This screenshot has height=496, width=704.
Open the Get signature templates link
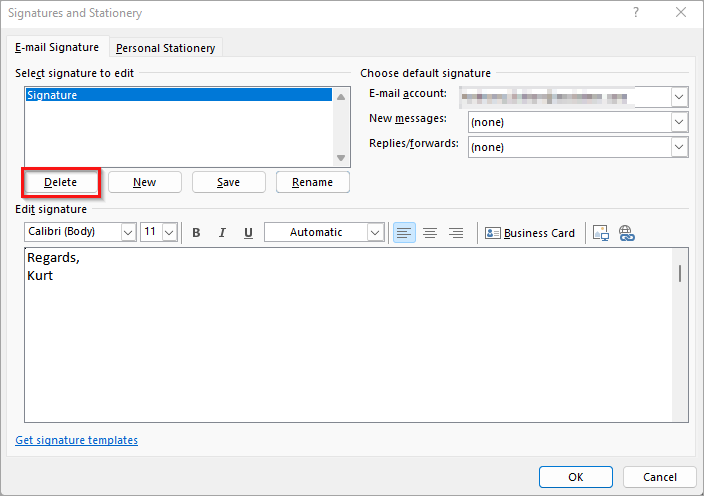point(77,440)
